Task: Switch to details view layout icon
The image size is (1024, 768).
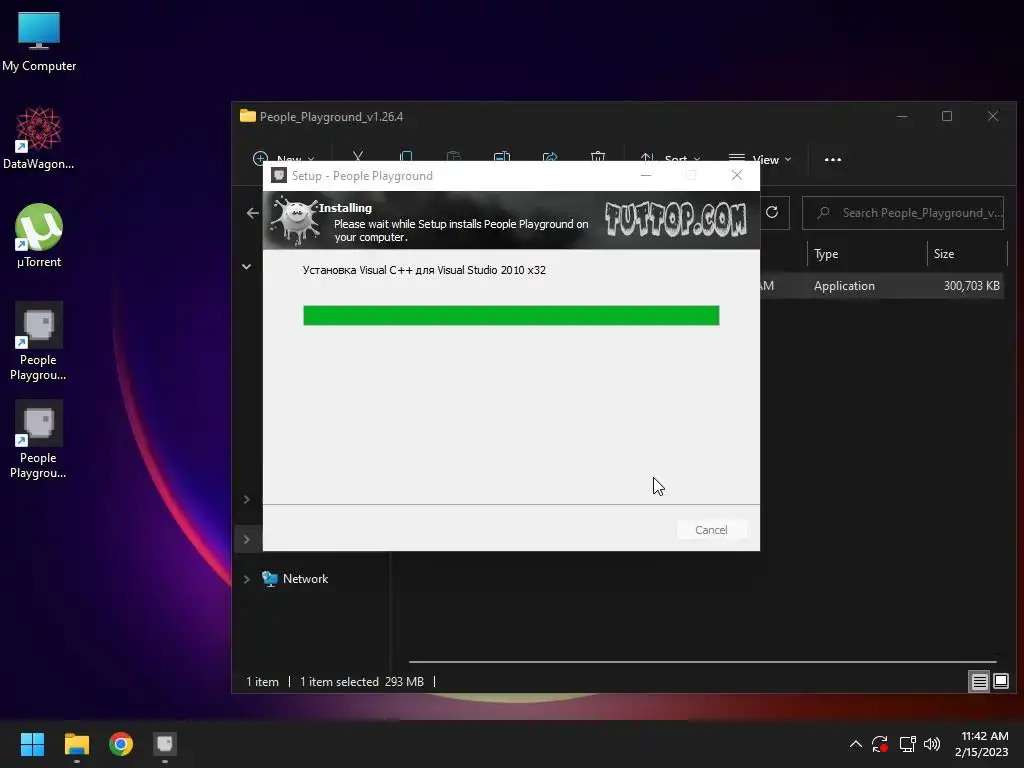Action: point(979,682)
